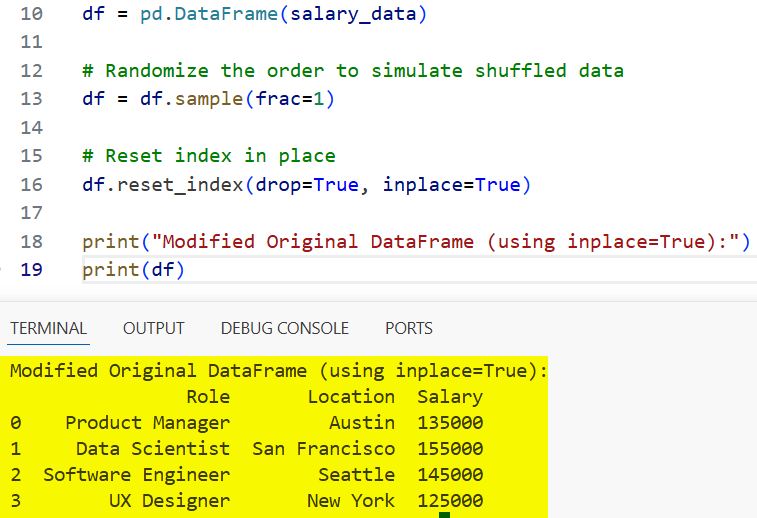Image resolution: width=757 pixels, height=518 pixels.
Task: Click 'Software Engineer' in terminal output
Action: pyautogui.click(x=137, y=475)
